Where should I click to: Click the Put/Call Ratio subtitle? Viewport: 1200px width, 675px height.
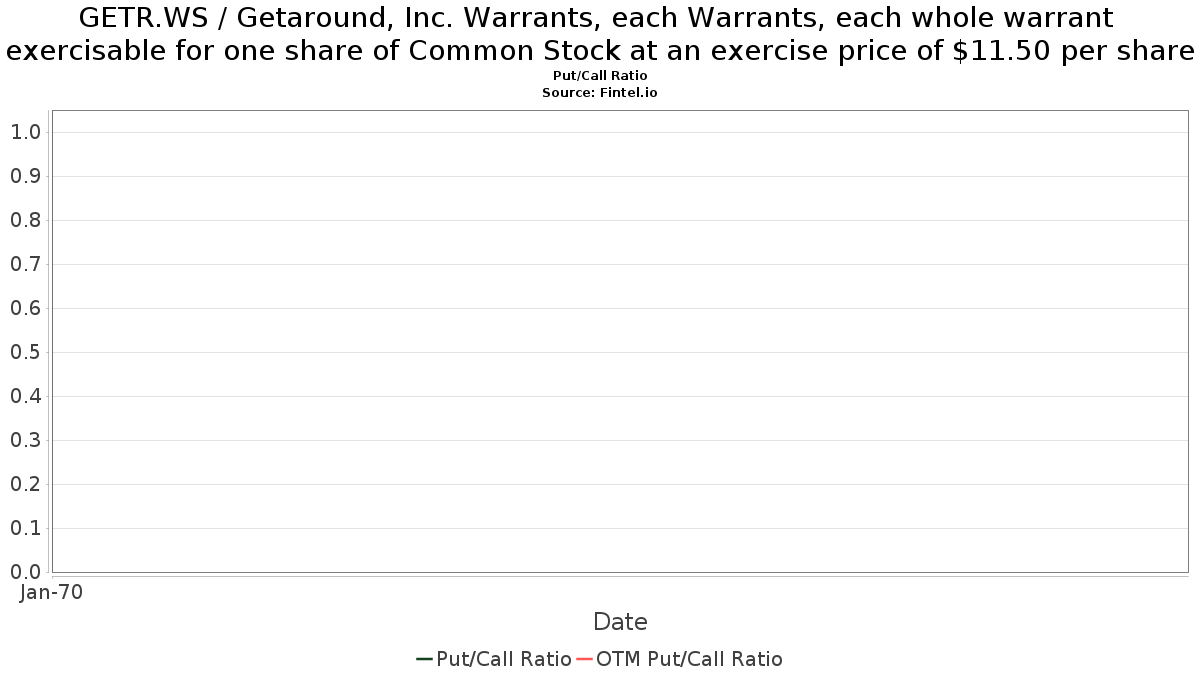(x=600, y=76)
